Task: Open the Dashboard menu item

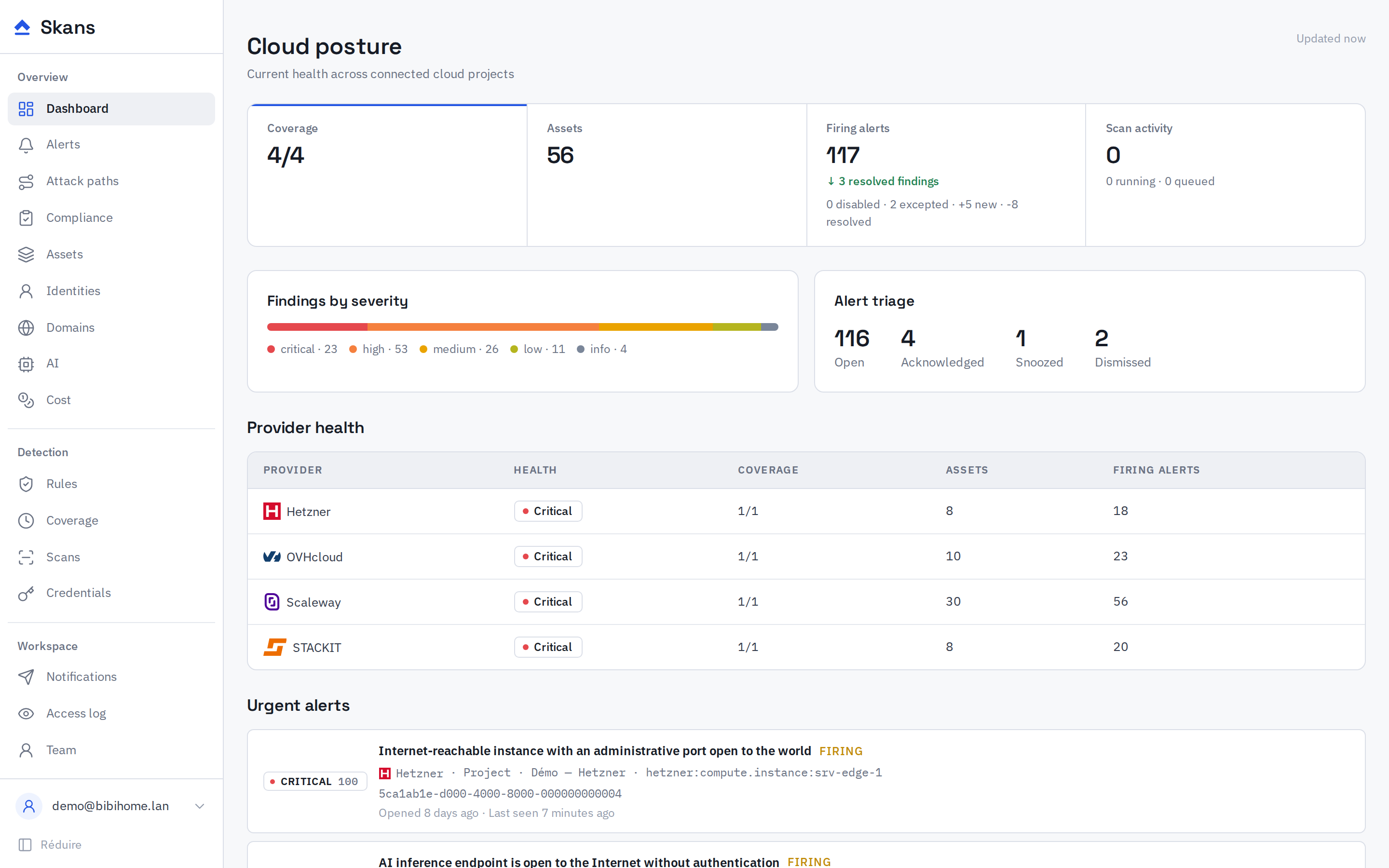Action: point(111,108)
